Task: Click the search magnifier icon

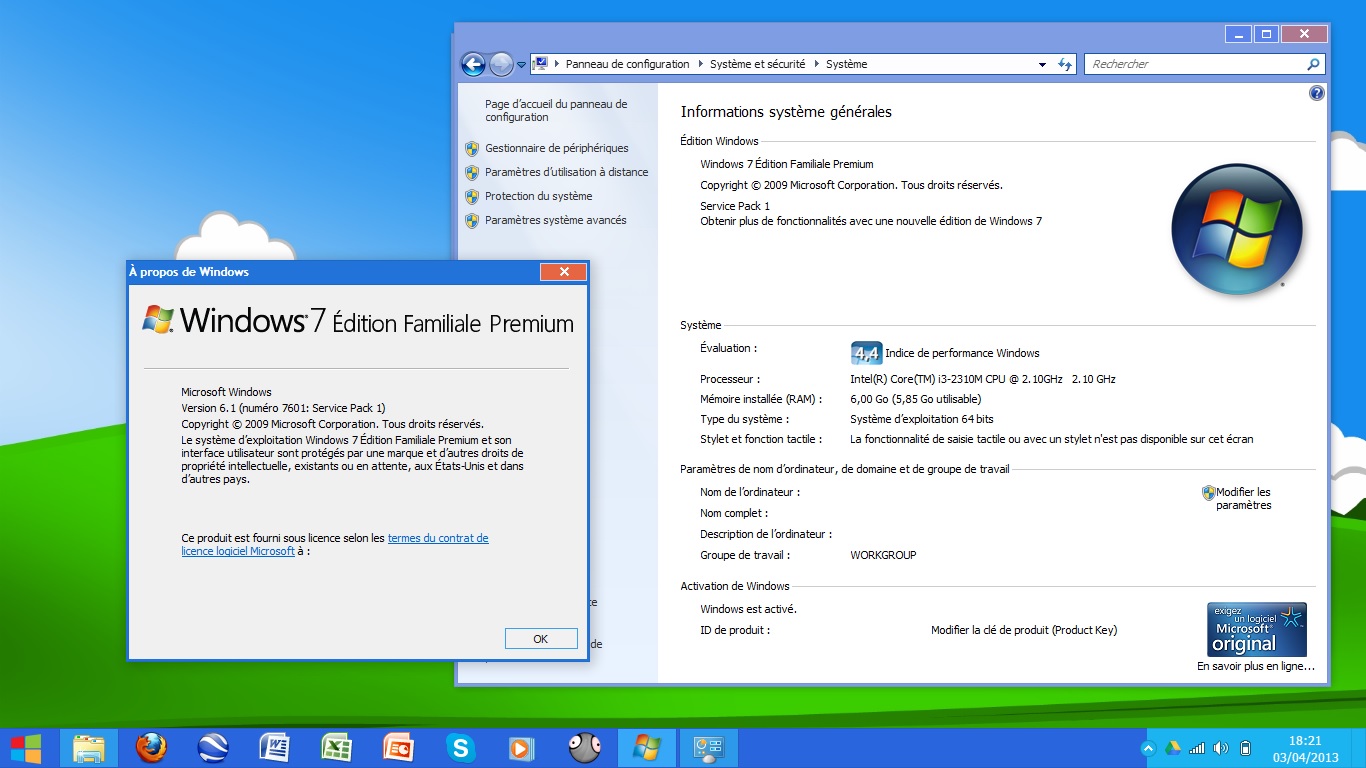Action: (x=1314, y=64)
